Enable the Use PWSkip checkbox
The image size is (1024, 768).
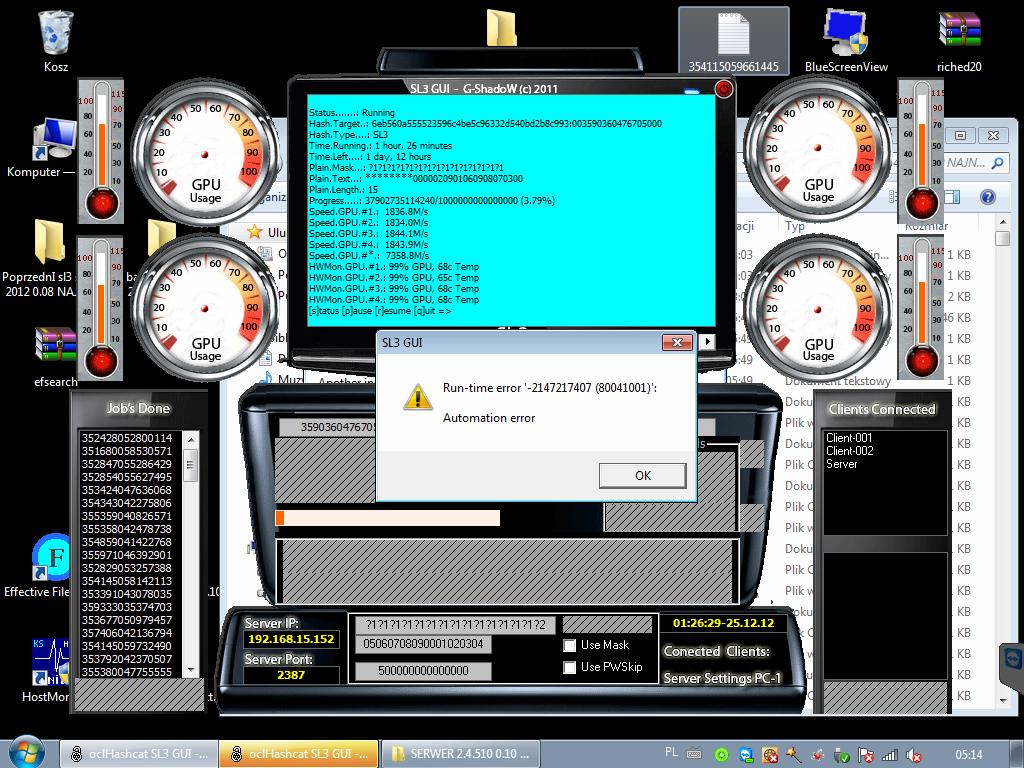click(569, 667)
